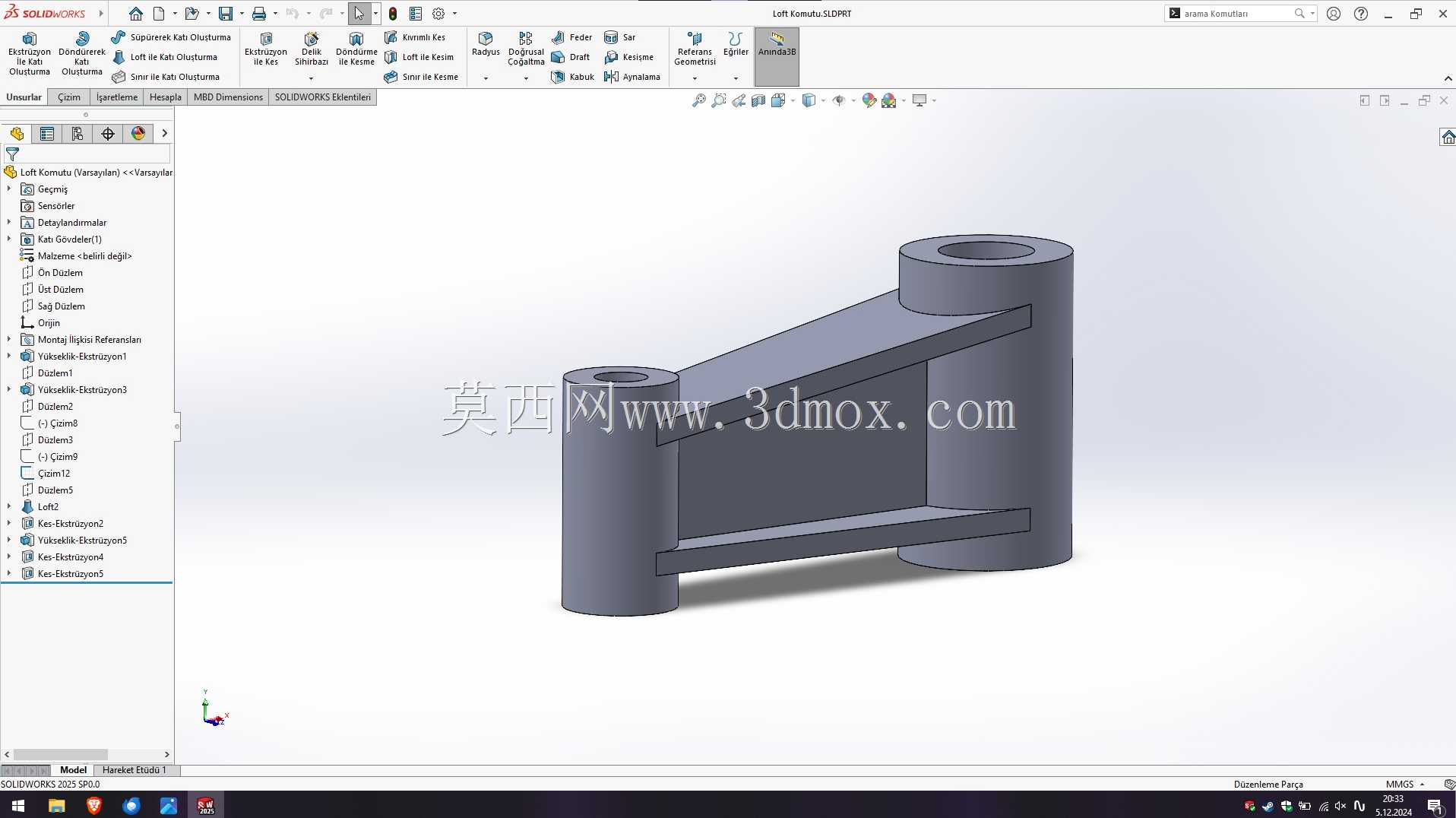The height and width of the screenshot is (818, 1456).
Task: Open FeatureManager design tree tab
Action: 17,134
